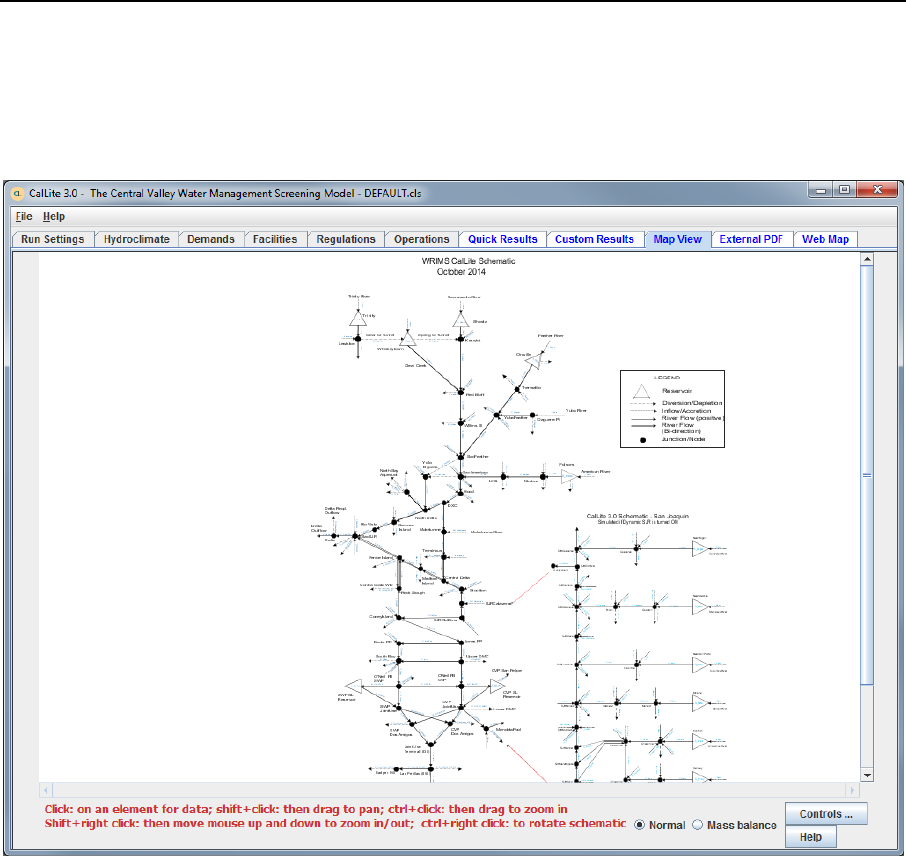The image size is (906, 856).
Task: Select the Map View tab
Action: click(678, 239)
